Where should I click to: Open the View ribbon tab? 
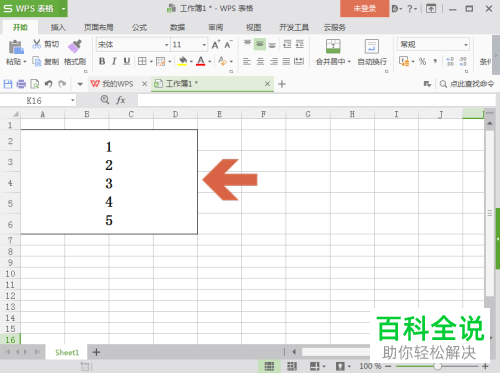tap(254, 27)
